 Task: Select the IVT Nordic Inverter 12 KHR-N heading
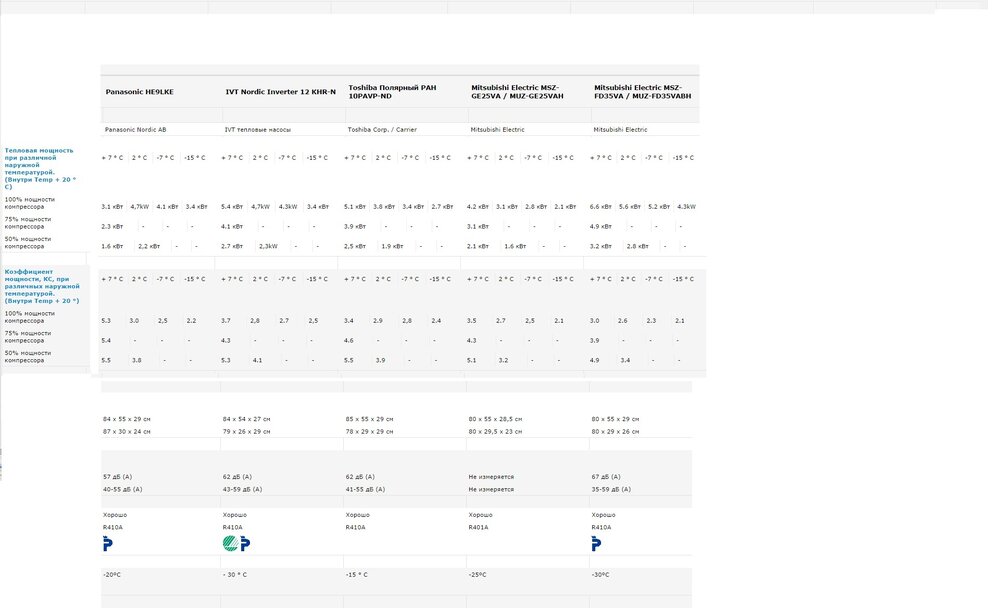(280, 92)
